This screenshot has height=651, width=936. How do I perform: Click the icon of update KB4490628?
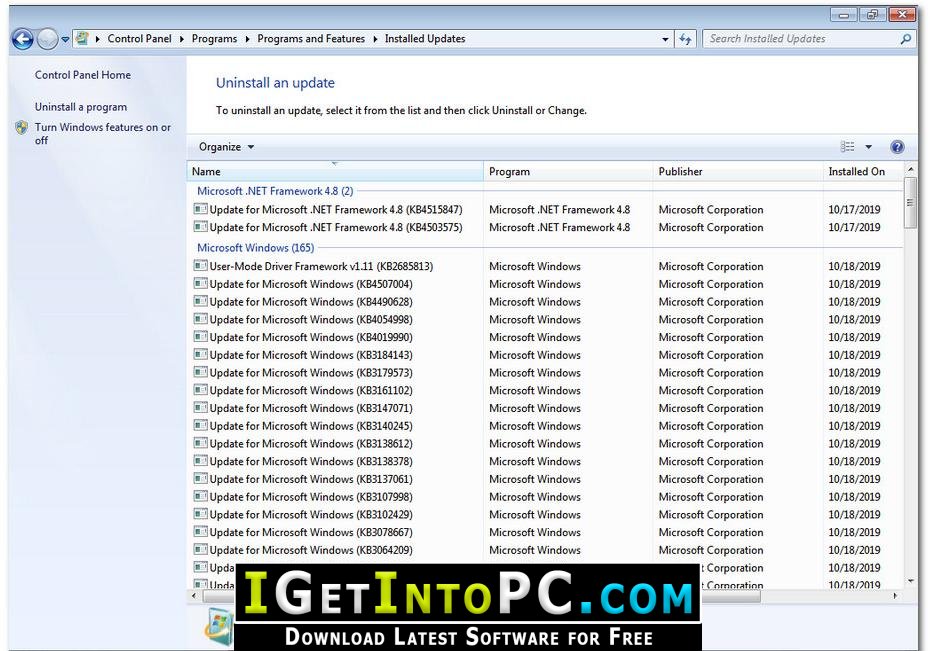coord(201,301)
